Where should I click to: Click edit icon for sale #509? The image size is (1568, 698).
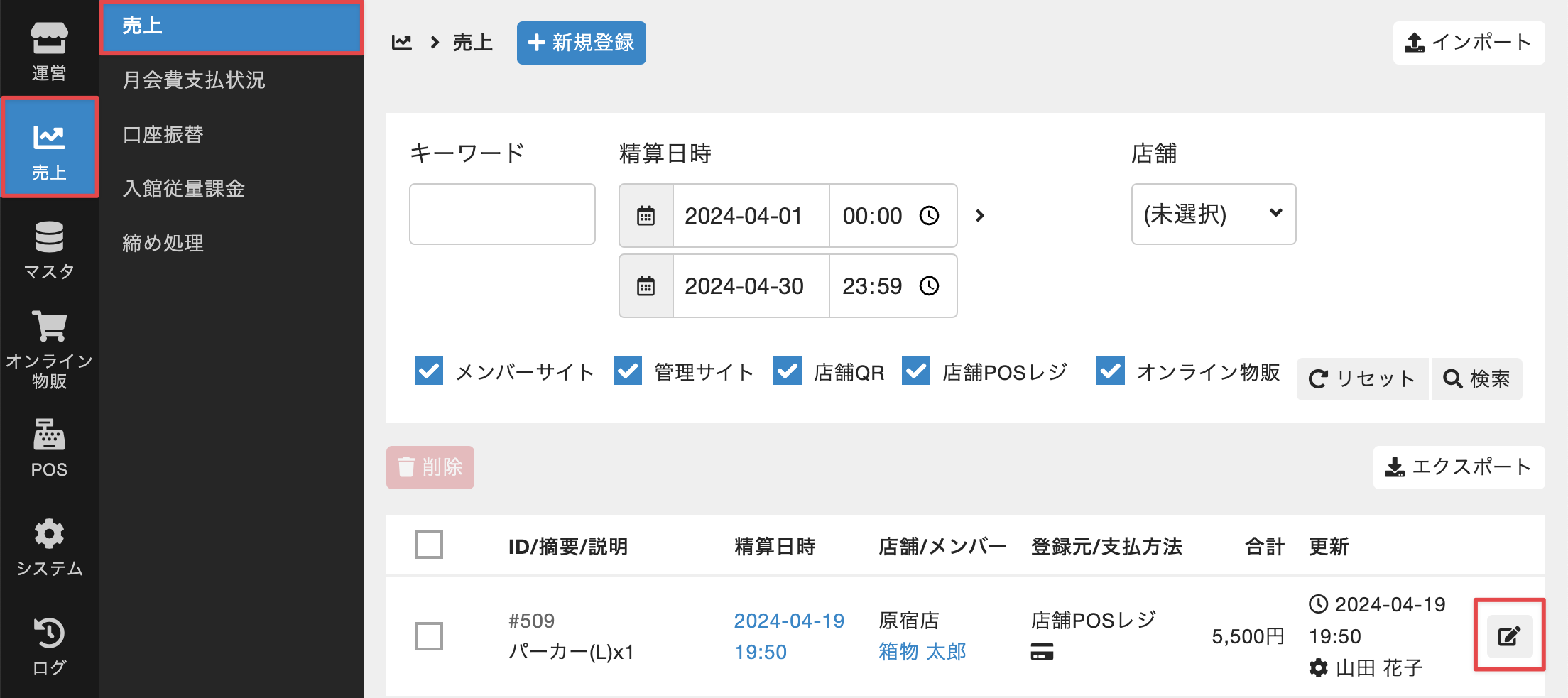click(1509, 636)
